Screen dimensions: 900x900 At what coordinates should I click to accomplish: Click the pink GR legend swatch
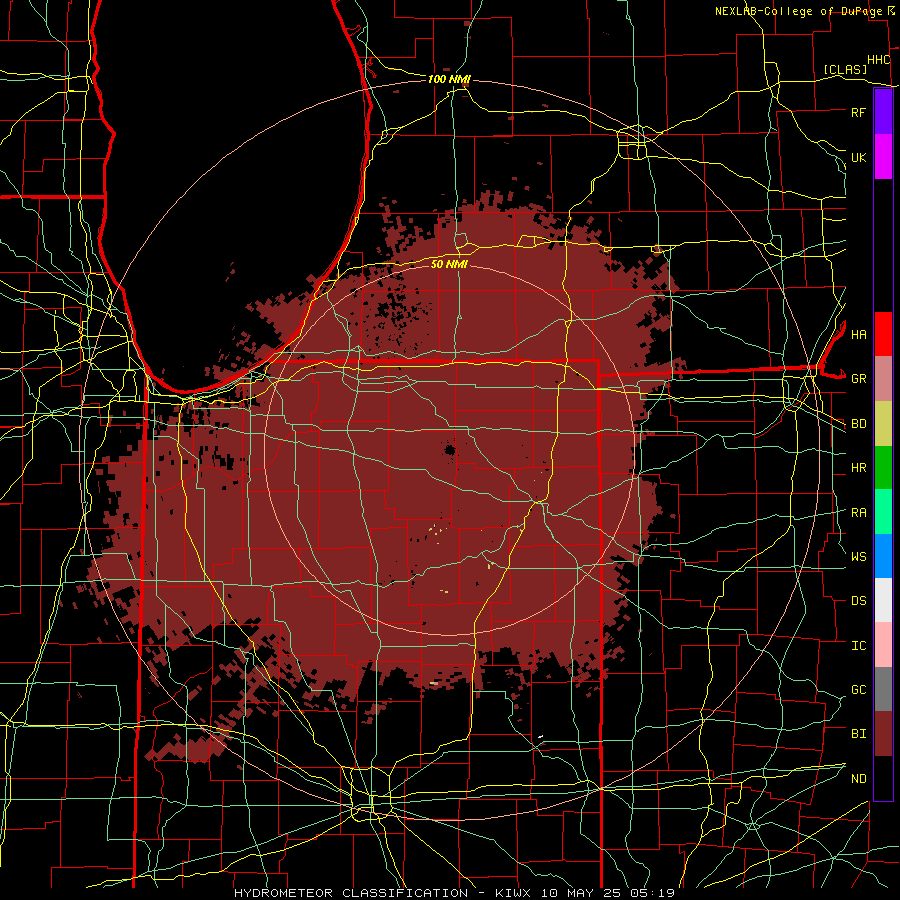click(x=883, y=378)
